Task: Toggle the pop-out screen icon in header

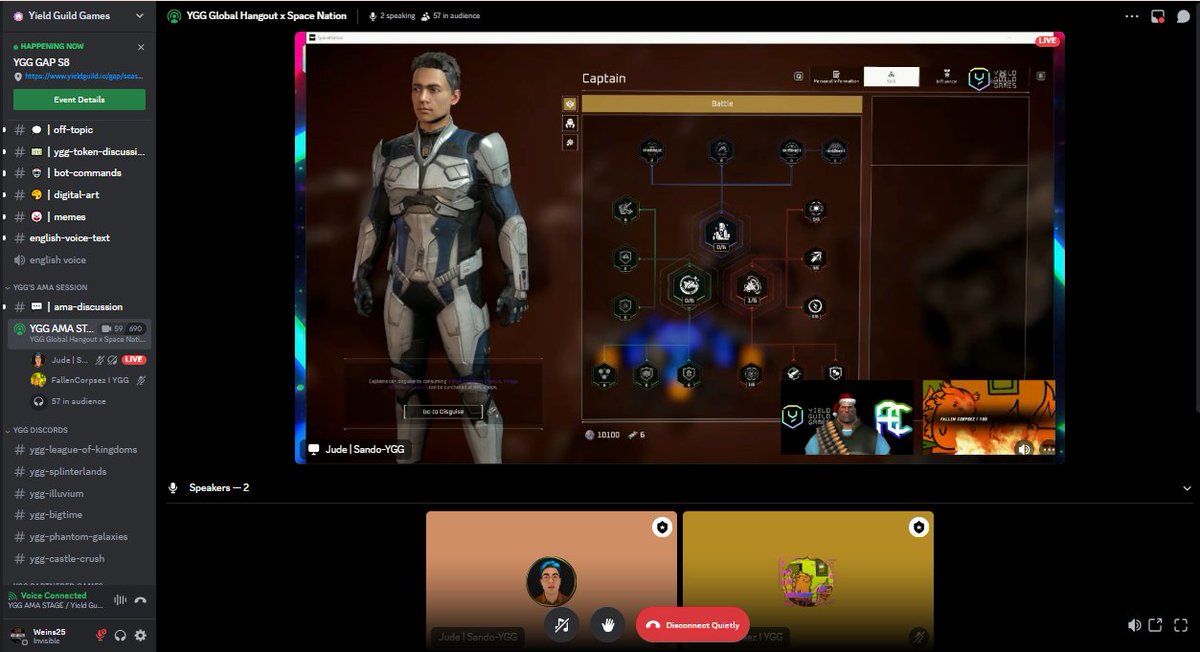Action: point(1158,16)
